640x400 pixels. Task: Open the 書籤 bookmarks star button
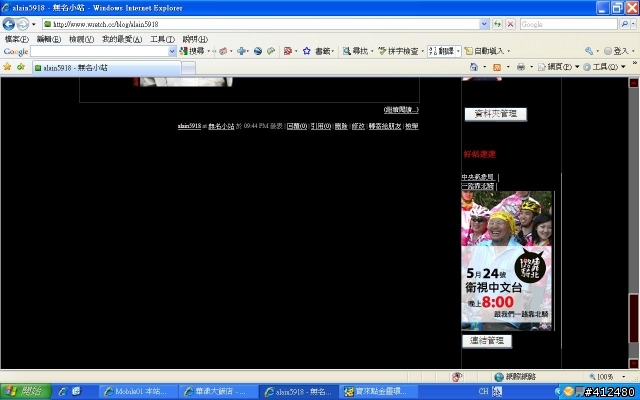317,51
